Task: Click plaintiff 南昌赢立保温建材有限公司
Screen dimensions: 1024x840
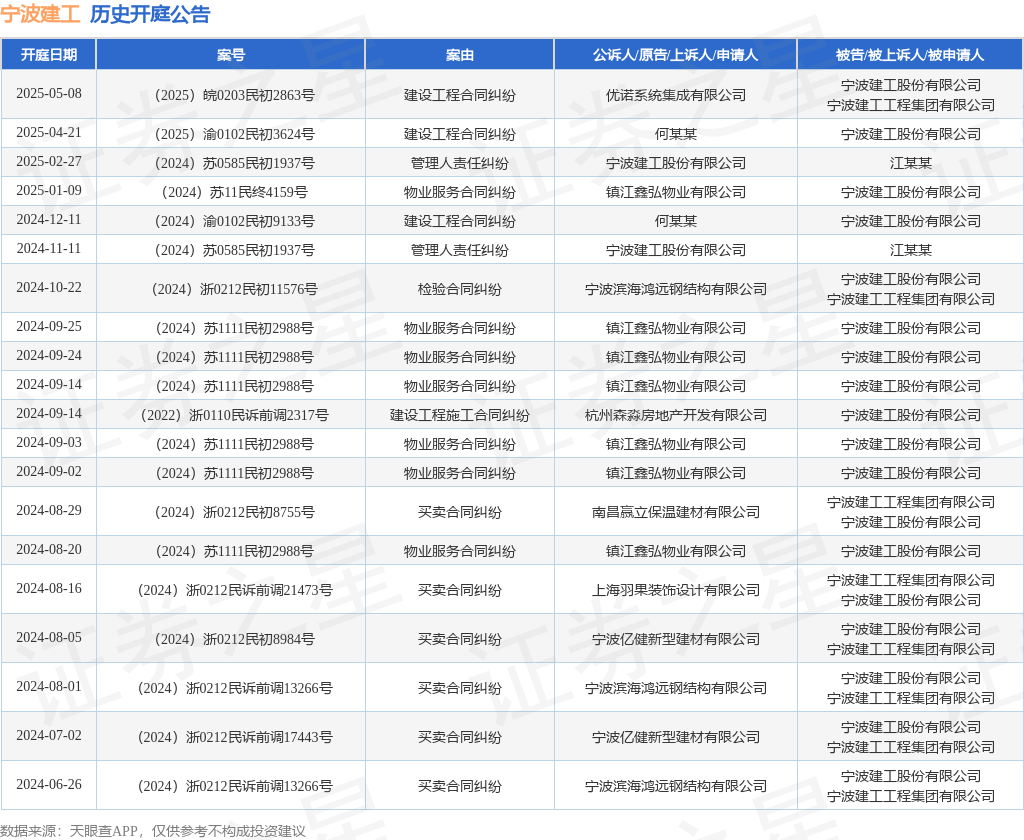Action: [675, 512]
